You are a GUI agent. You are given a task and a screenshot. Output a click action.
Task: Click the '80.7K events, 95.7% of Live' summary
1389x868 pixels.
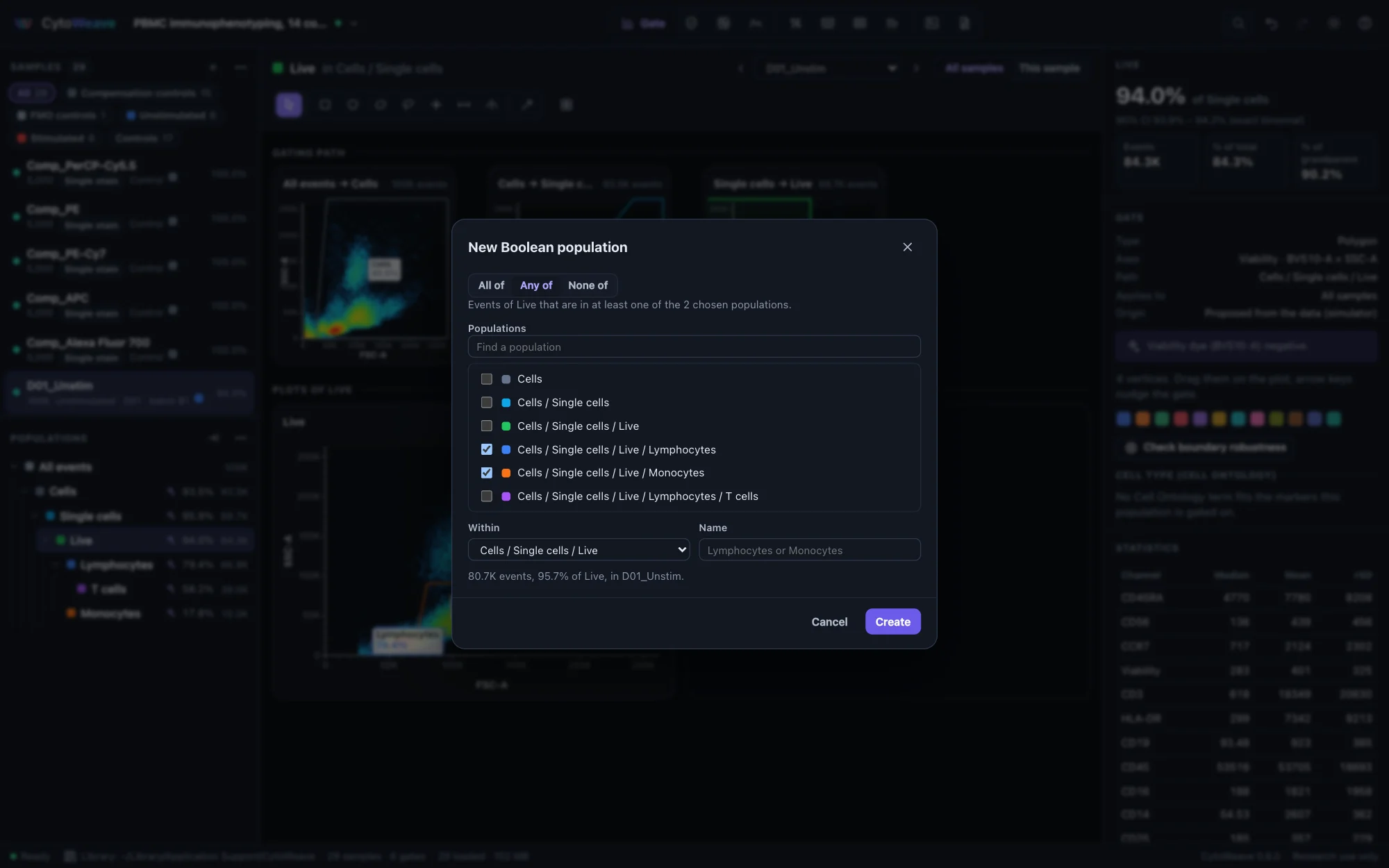tap(576, 576)
